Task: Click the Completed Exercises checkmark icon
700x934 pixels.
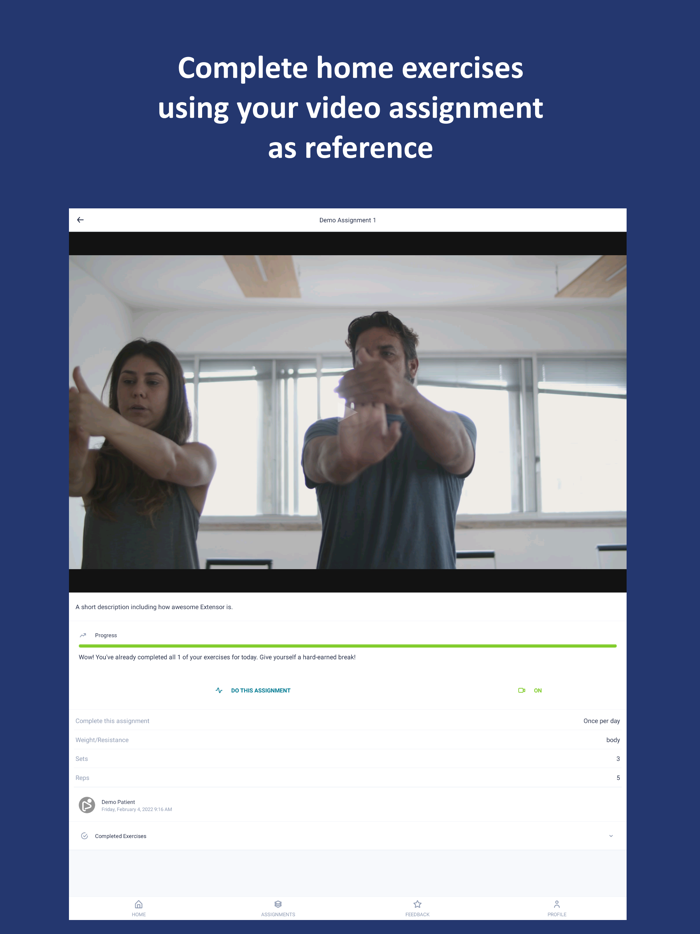Action: click(84, 836)
